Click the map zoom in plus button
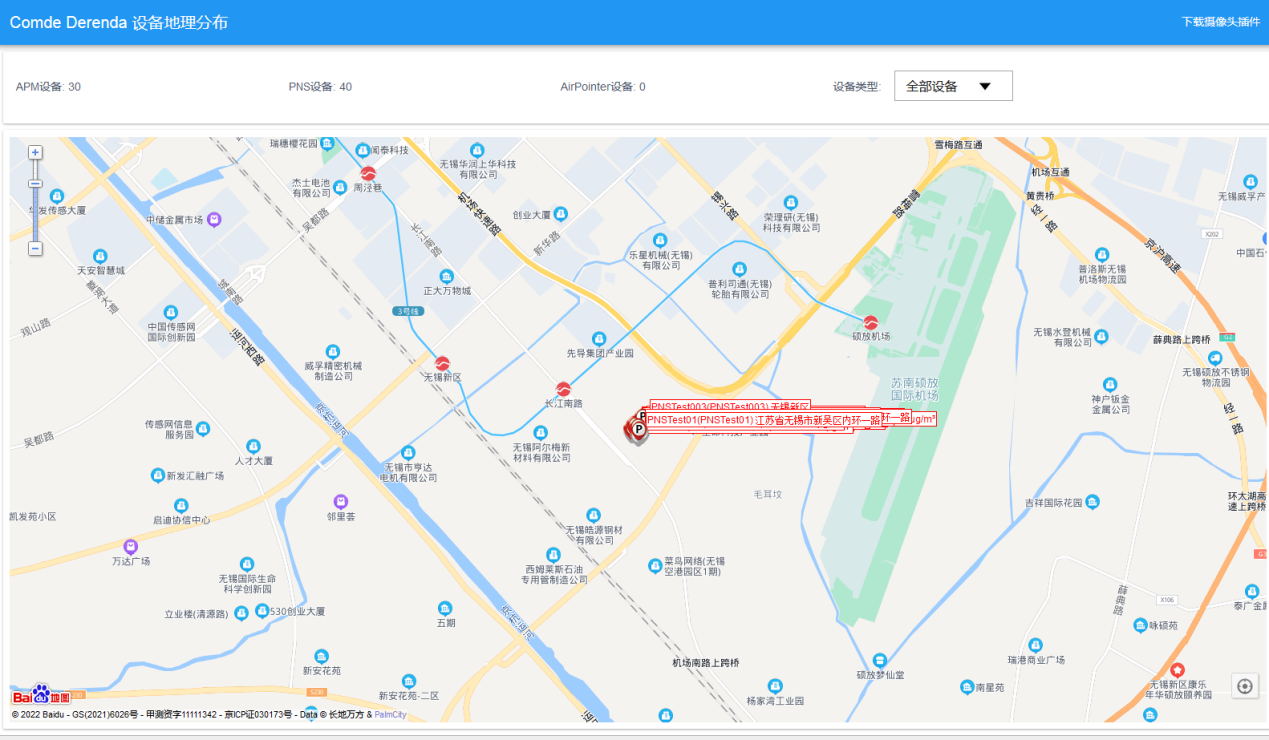The width and height of the screenshot is (1269, 740). [35, 152]
